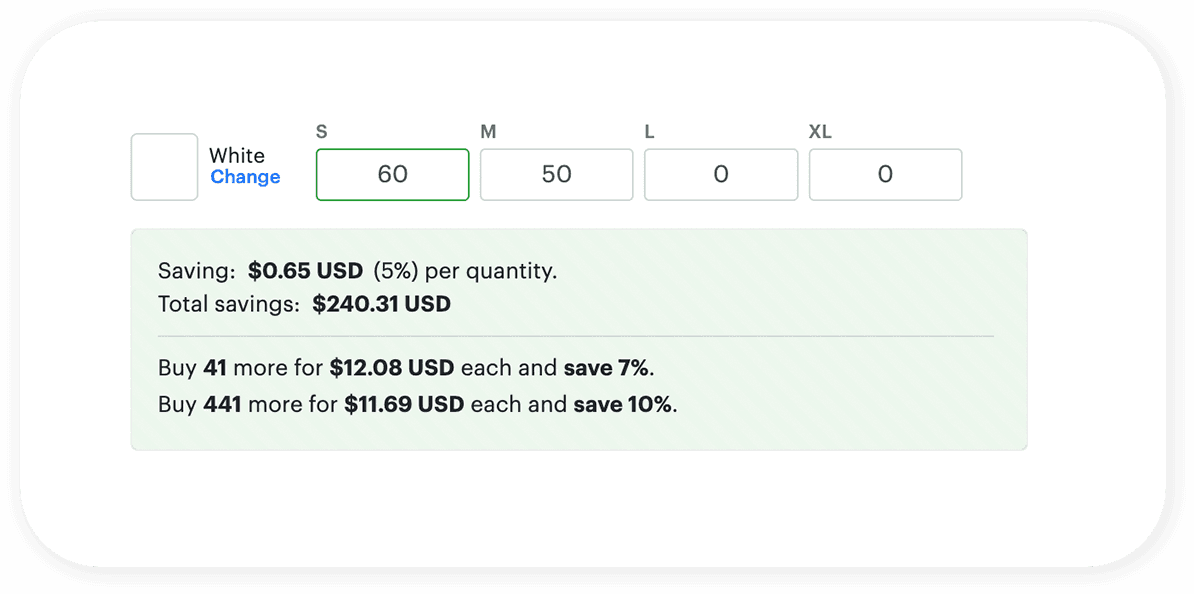Select the S size label
The image size is (1194, 594).
click(321, 130)
